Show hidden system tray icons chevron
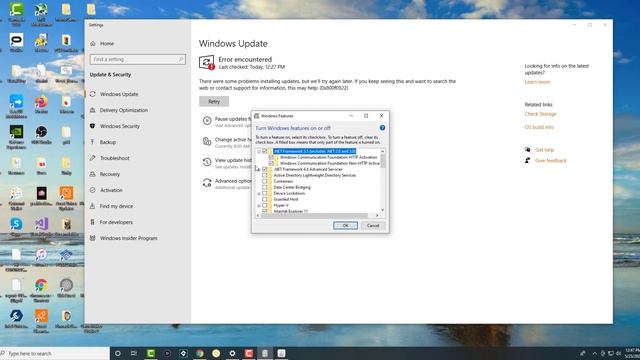The image size is (640, 360). coord(594,353)
